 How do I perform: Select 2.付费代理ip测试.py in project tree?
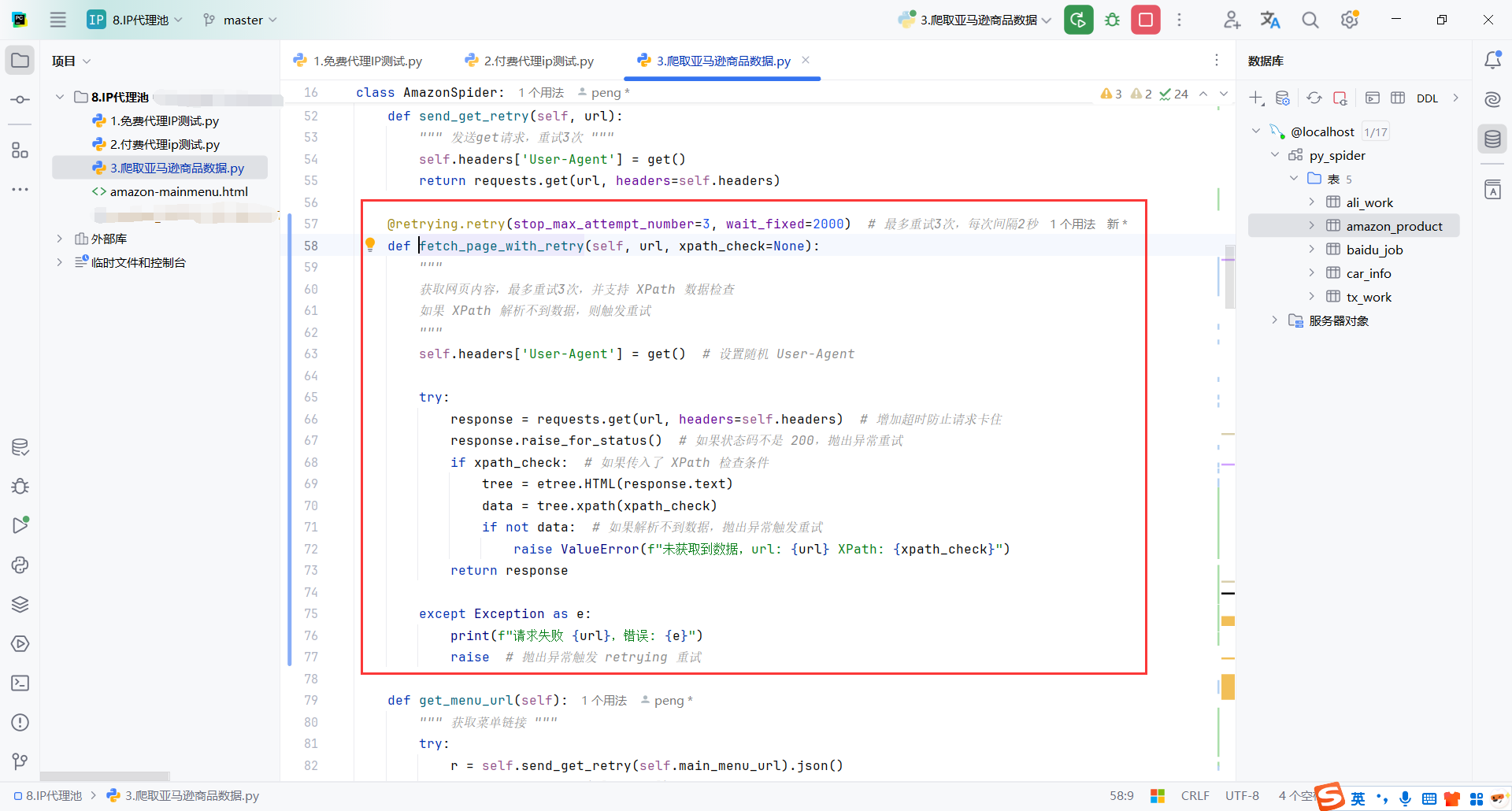[x=165, y=144]
